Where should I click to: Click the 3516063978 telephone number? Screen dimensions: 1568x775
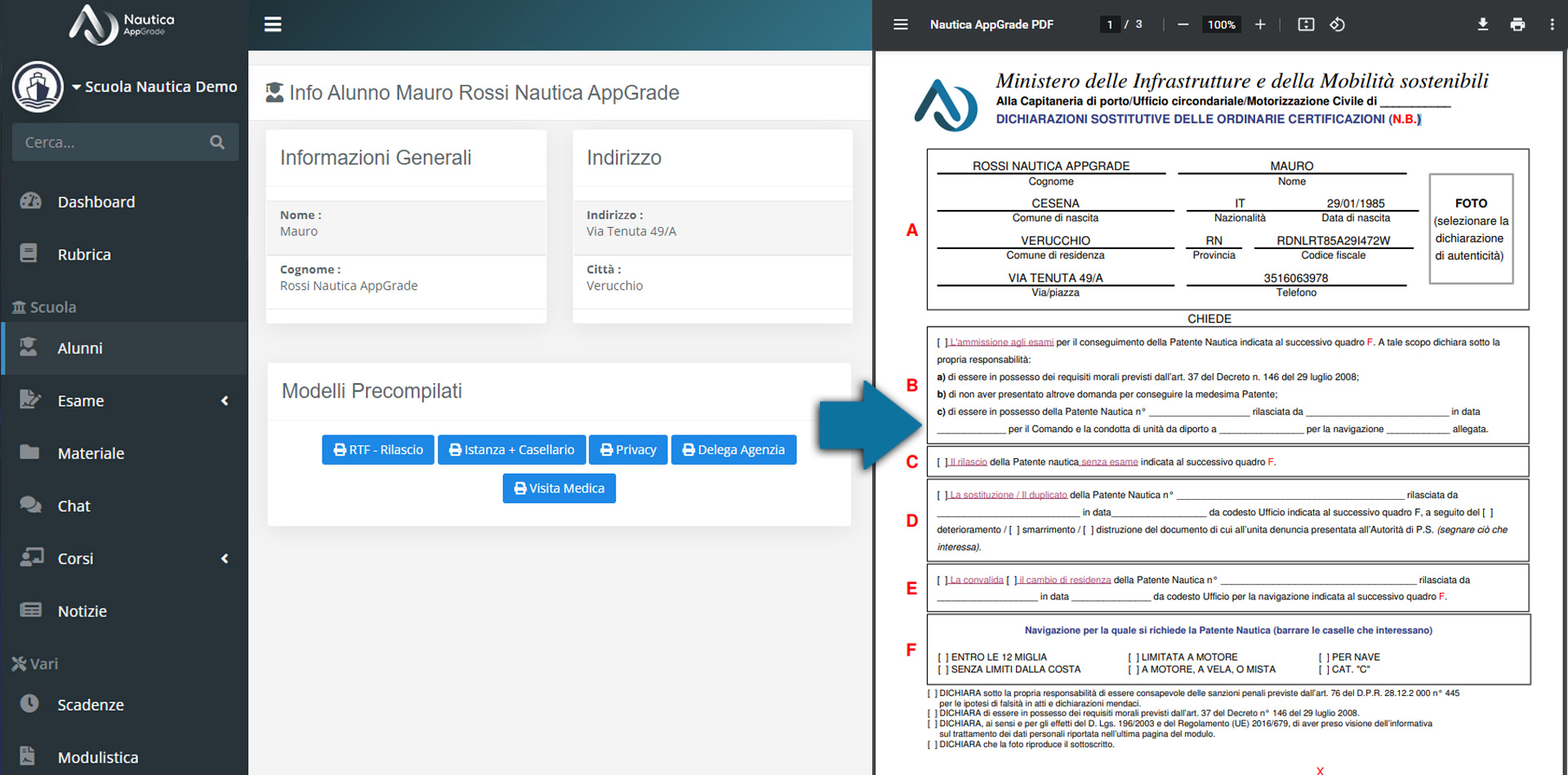1296,278
